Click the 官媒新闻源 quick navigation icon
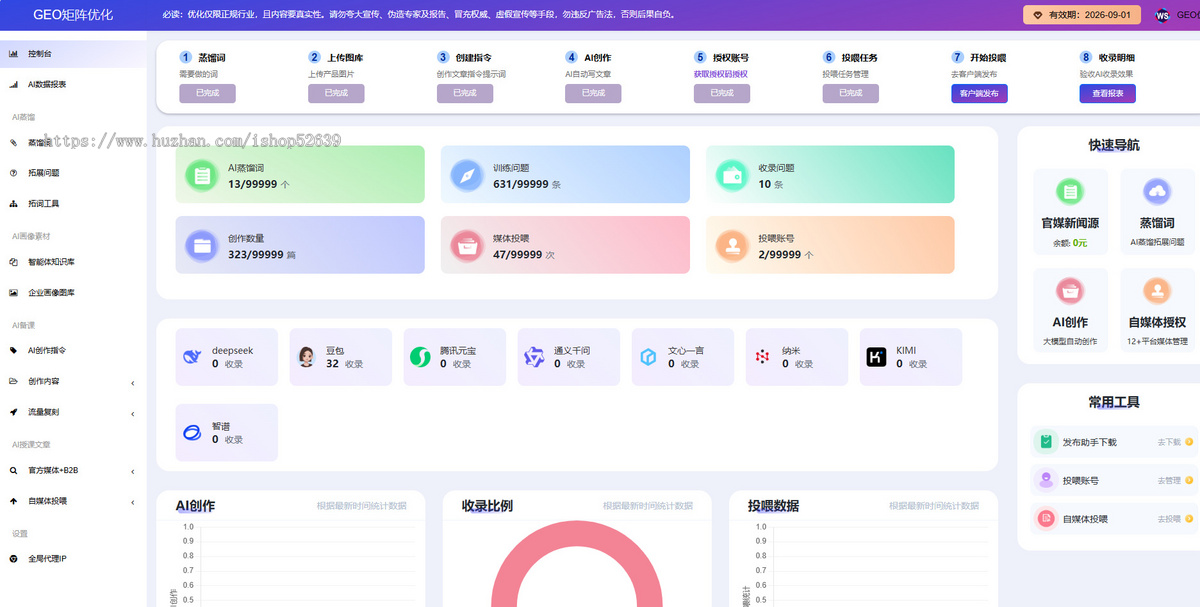The height and width of the screenshot is (607, 1200). [1070, 191]
